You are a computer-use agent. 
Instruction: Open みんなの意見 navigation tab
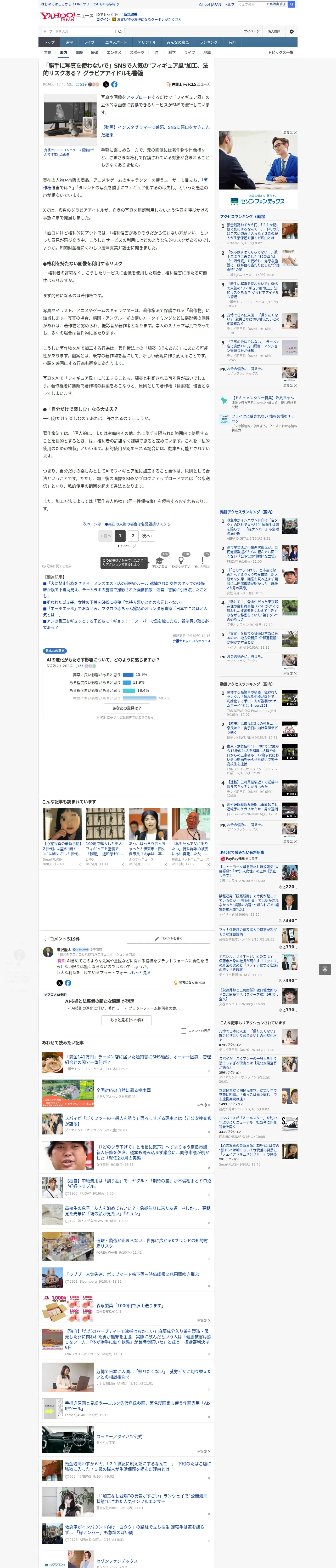click(177, 43)
